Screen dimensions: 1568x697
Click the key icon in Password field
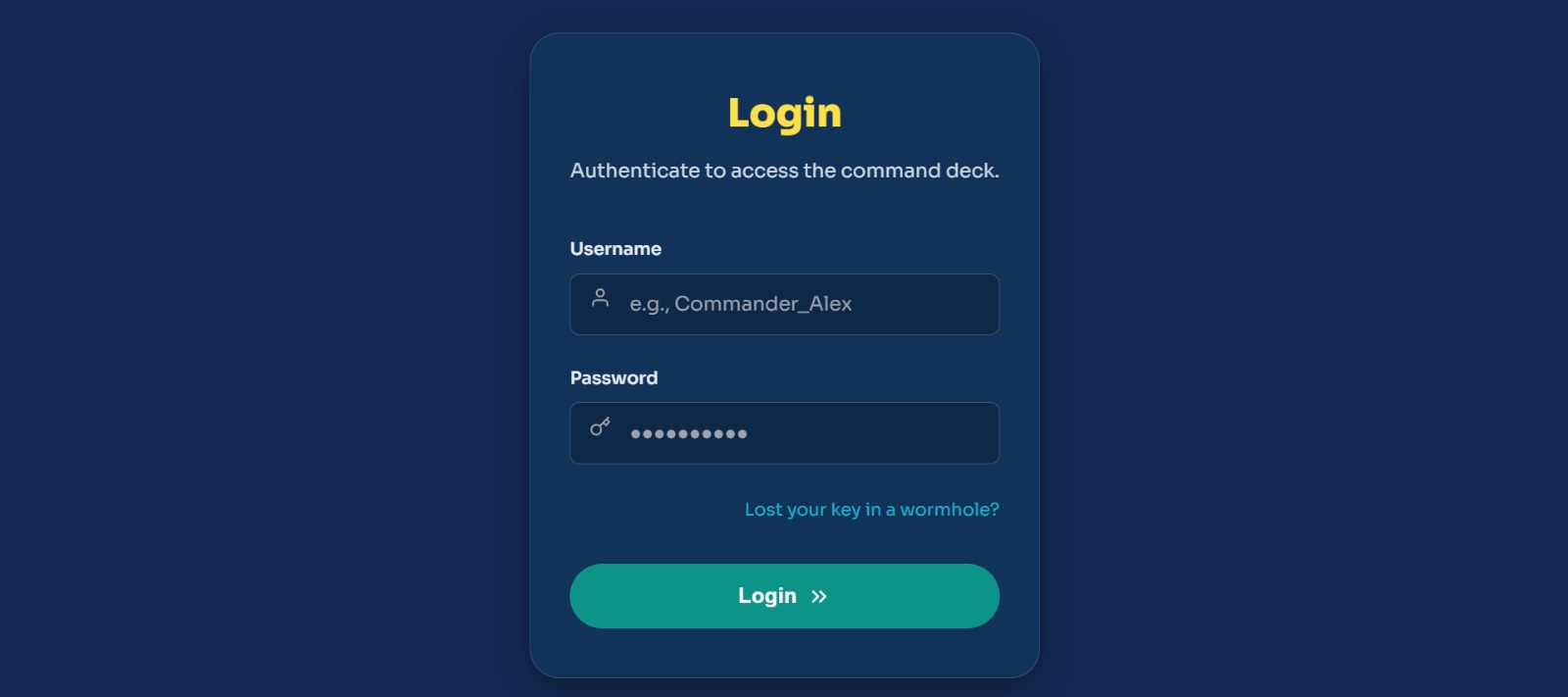click(600, 426)
